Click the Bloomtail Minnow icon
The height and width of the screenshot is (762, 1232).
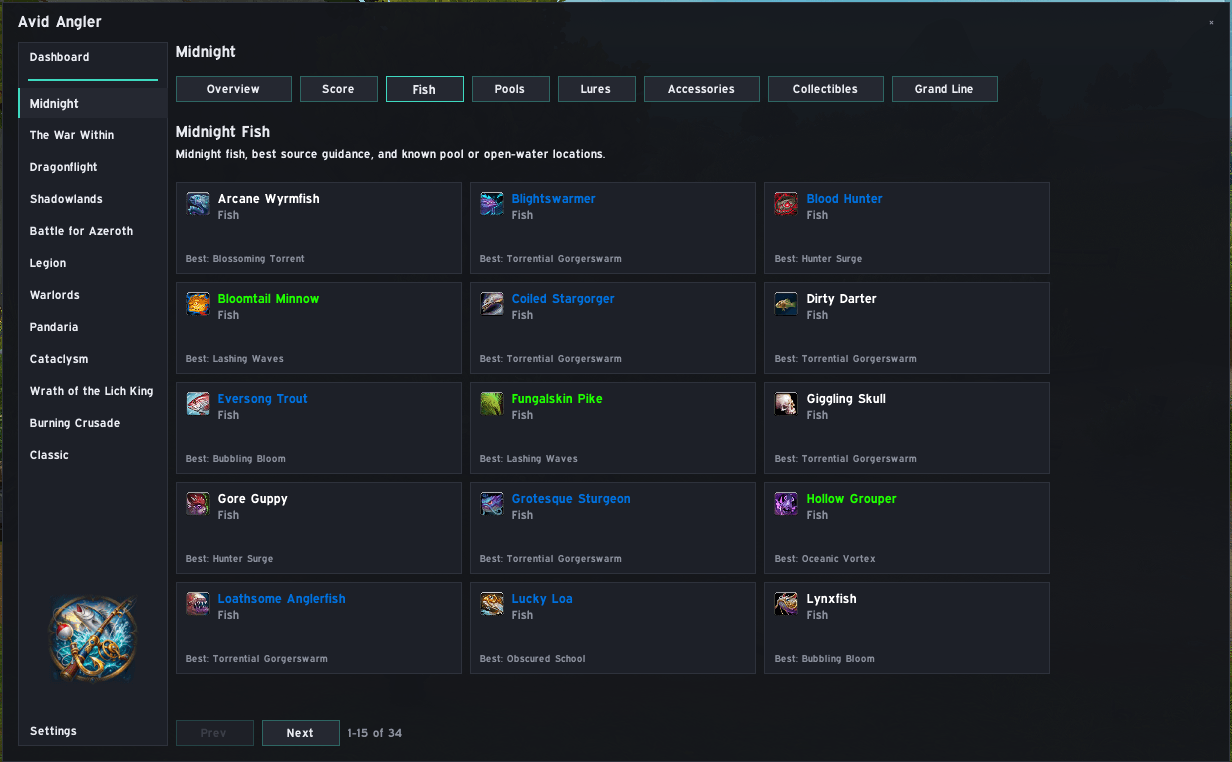pos(198,304)
